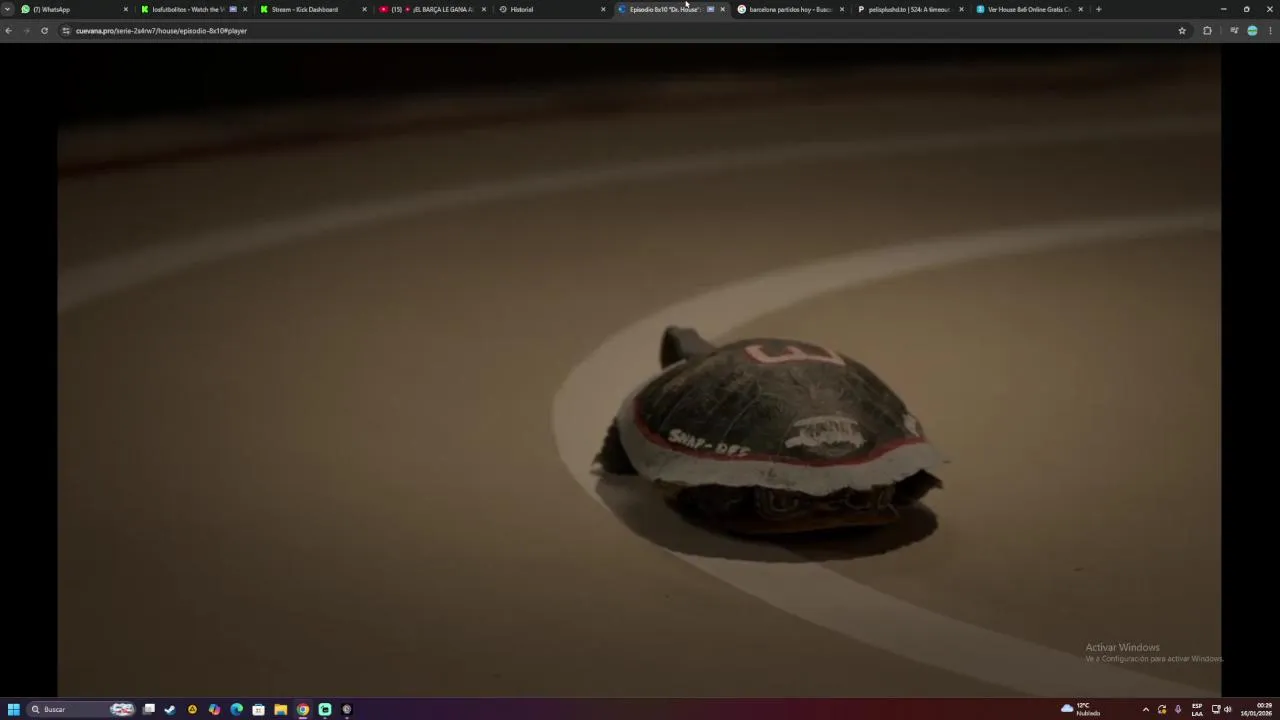Open the media control toolbar button
Viewport: 1280px width, 720px height.
1234,31
